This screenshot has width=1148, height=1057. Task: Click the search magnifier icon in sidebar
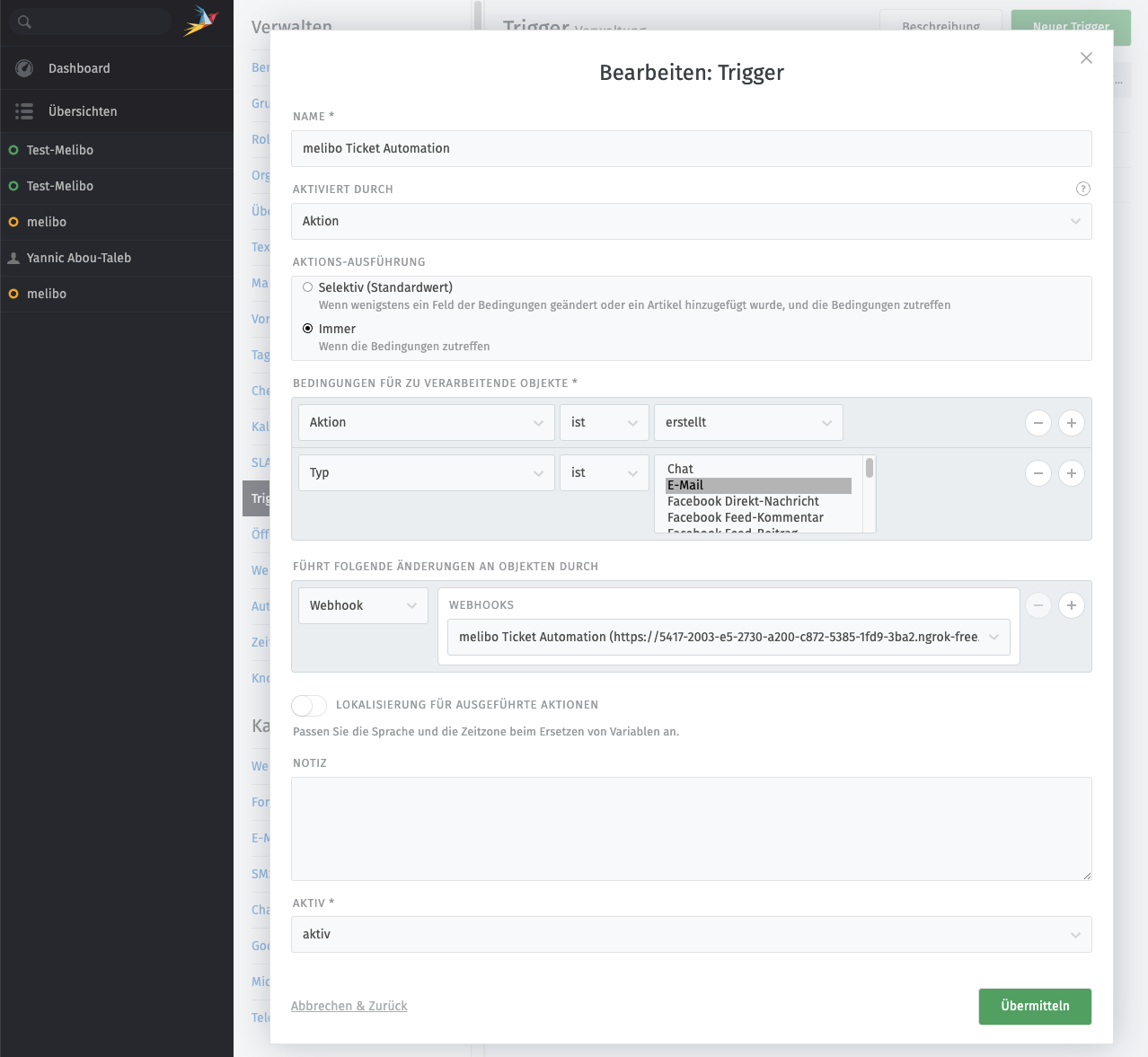(25, 22)
